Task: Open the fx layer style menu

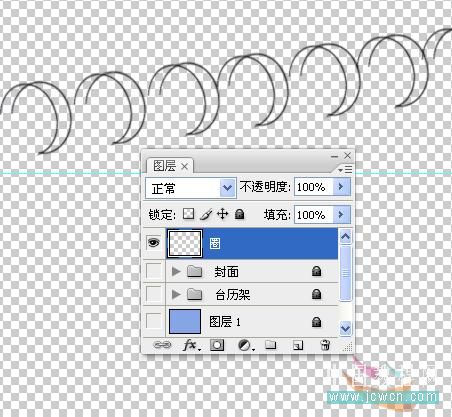Action: coord(192,345)
